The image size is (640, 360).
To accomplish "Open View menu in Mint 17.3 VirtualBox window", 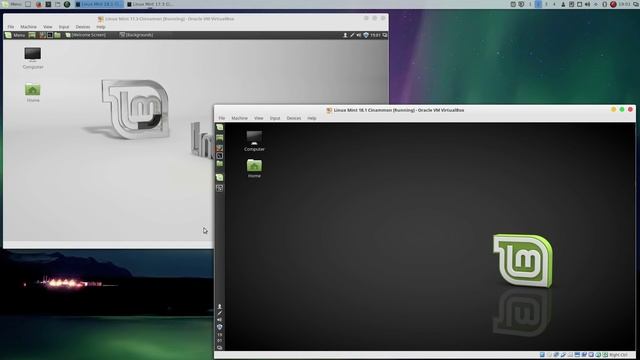I will coord(48,27).
